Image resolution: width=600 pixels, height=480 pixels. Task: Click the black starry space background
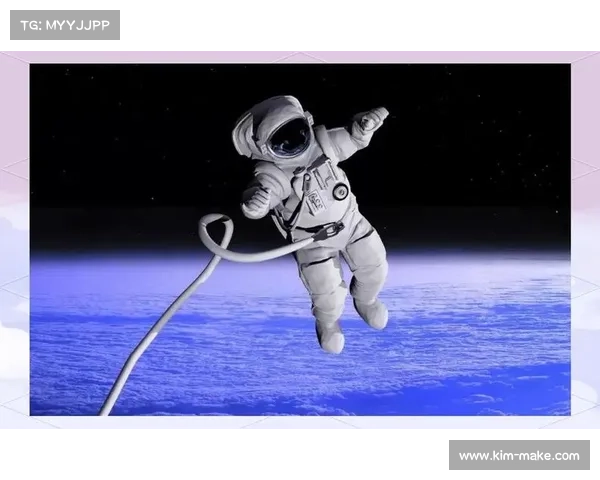480,130
